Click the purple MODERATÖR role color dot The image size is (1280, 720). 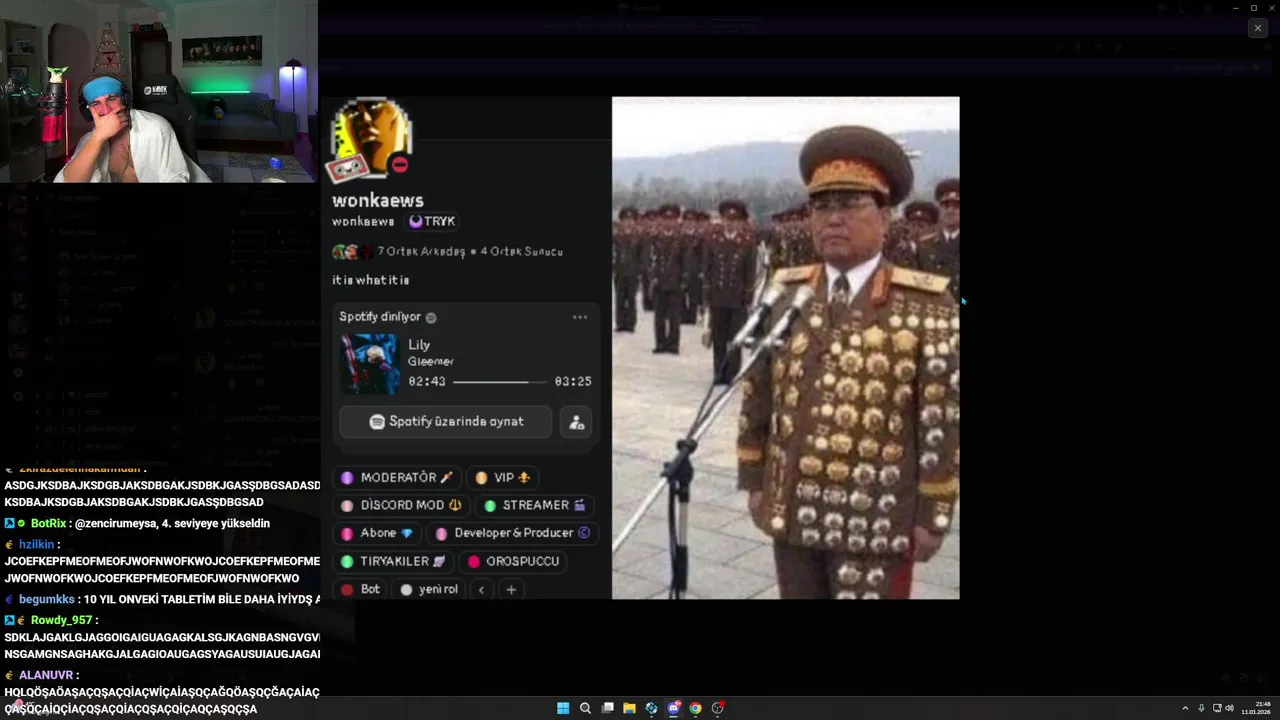(347, 478)
